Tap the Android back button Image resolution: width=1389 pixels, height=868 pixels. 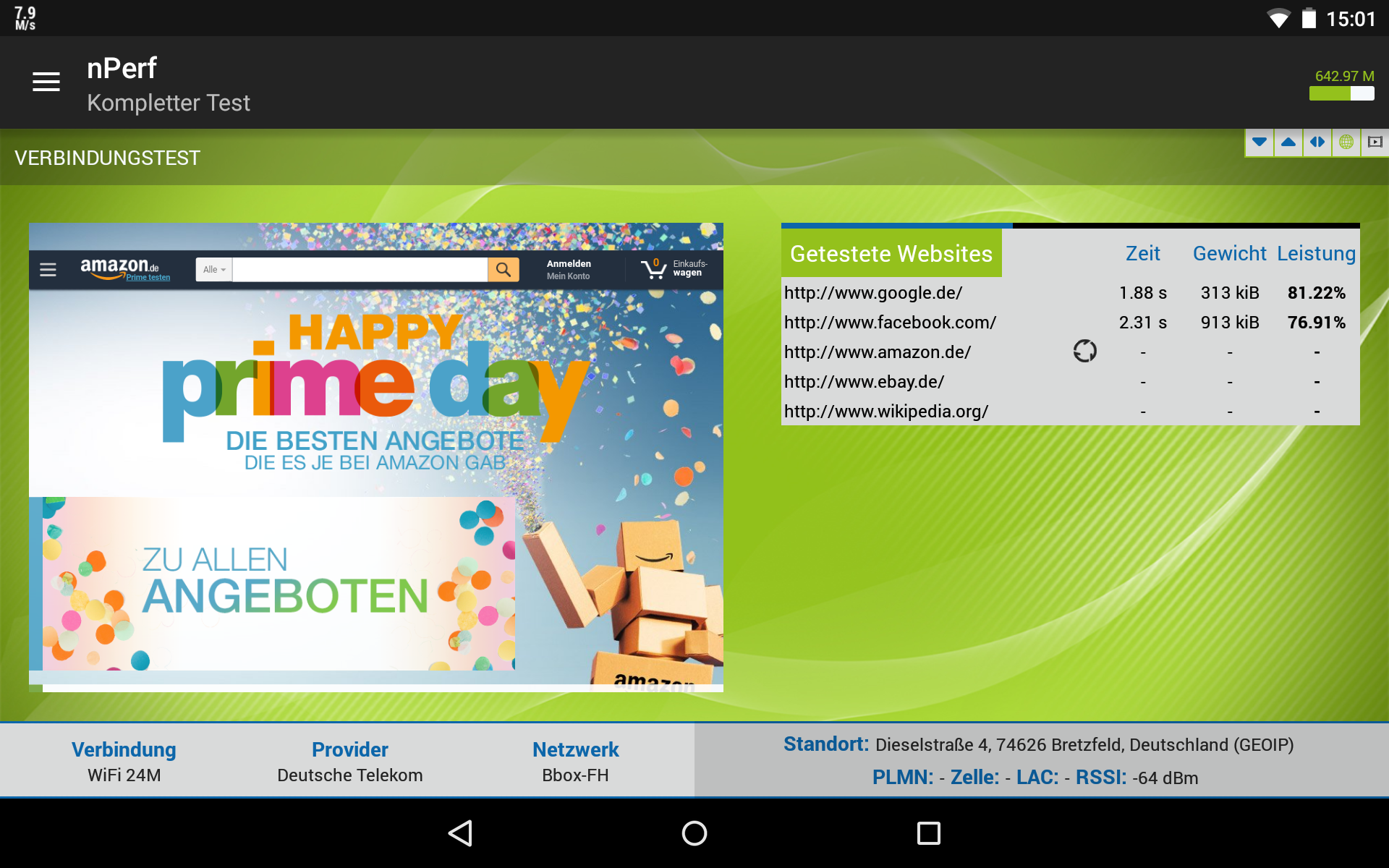[461, 833]
